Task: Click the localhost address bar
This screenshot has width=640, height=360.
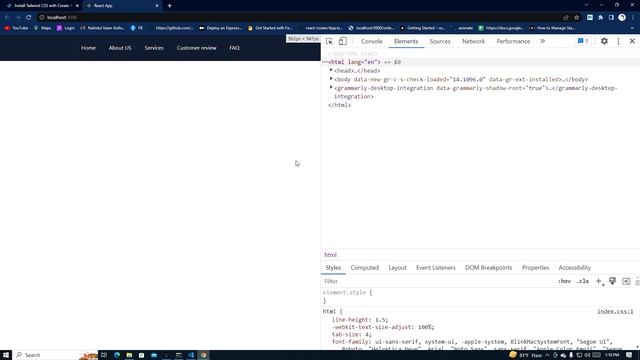Action: point(300,18)
